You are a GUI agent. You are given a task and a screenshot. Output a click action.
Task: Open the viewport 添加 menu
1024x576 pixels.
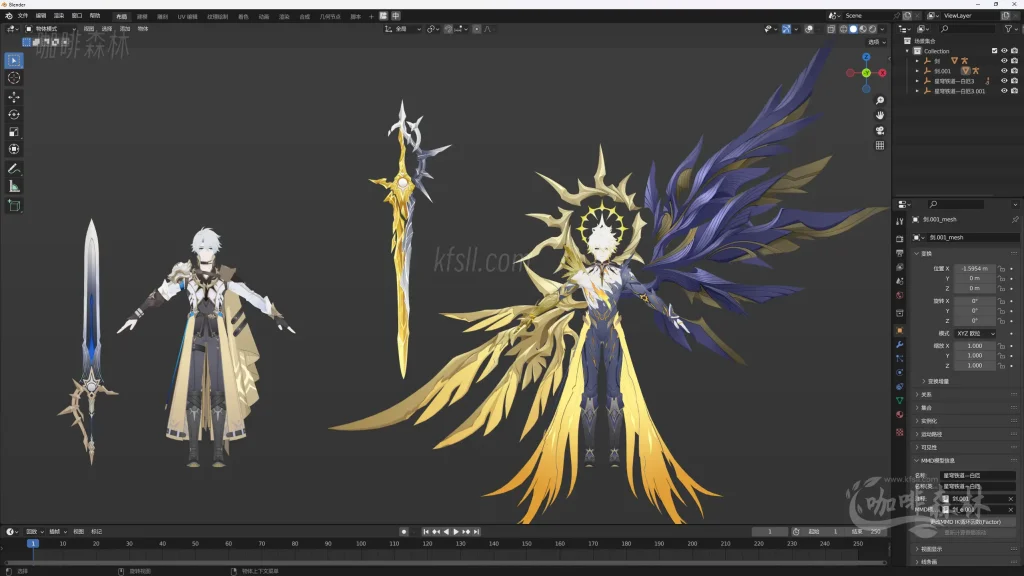[125, 29]
